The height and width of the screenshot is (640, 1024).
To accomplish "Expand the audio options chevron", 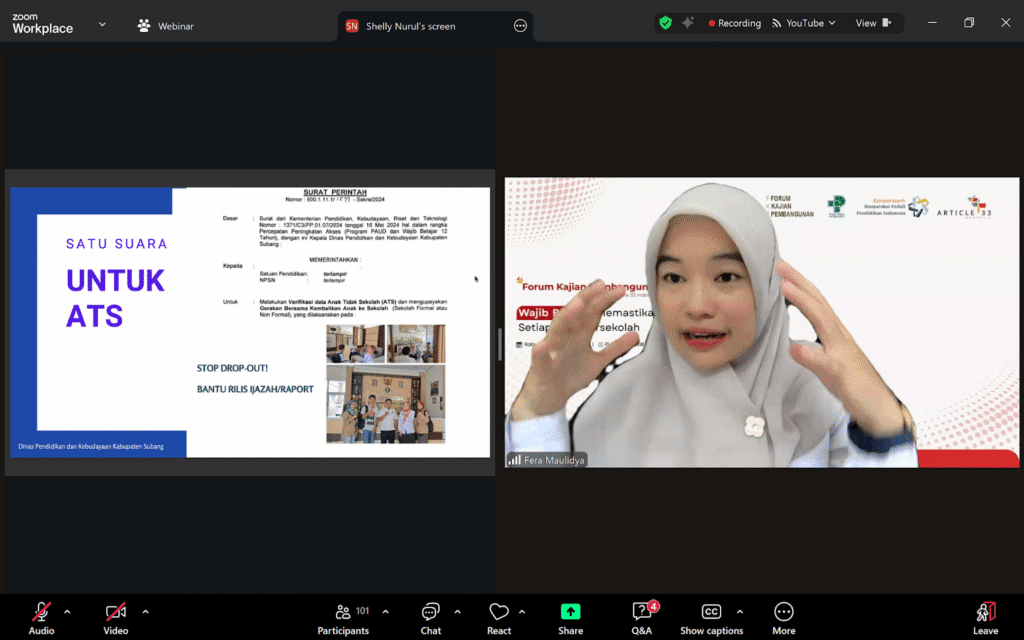I will (67, 610).
